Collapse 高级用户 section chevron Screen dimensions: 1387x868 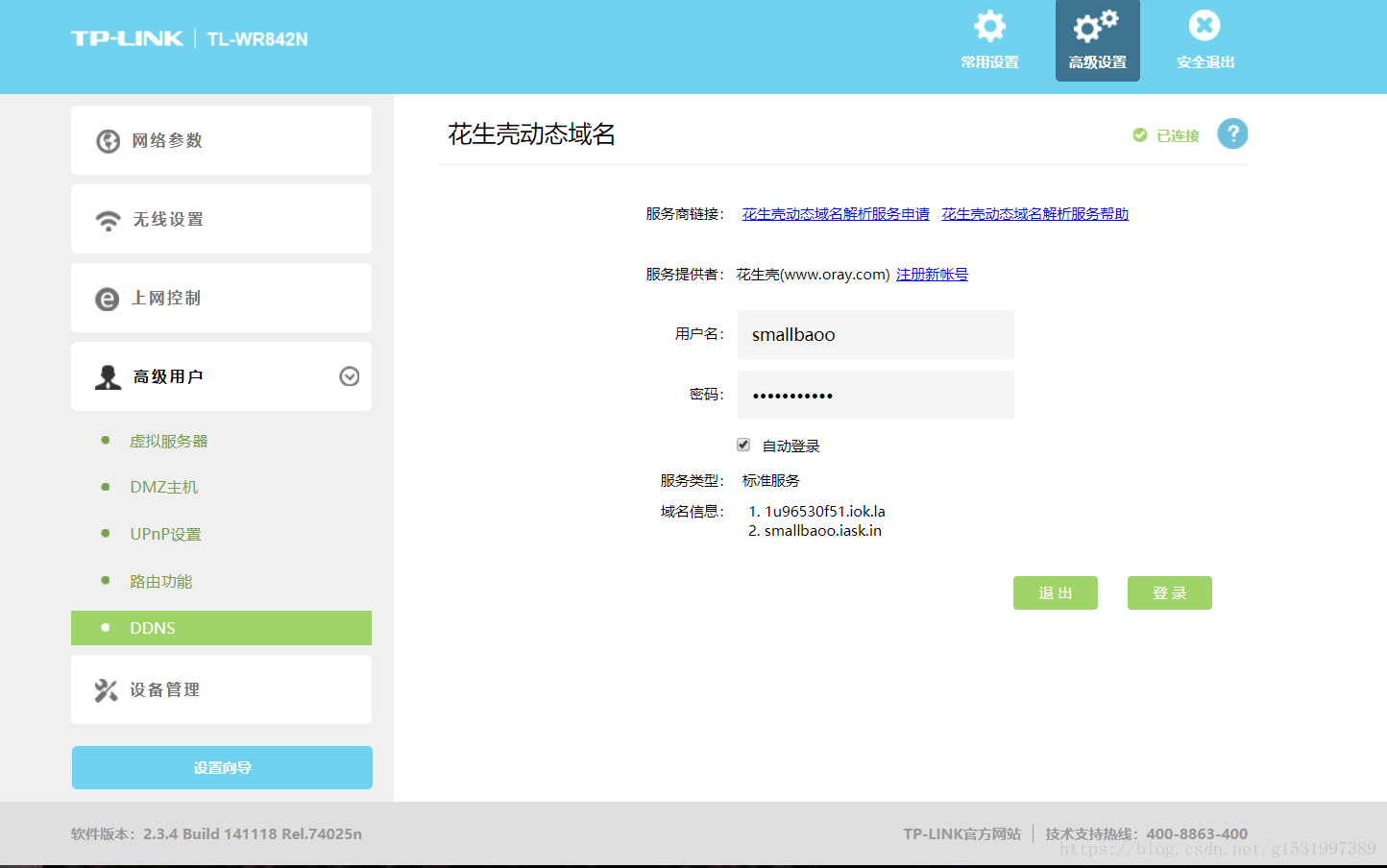(x=350, y=376)
